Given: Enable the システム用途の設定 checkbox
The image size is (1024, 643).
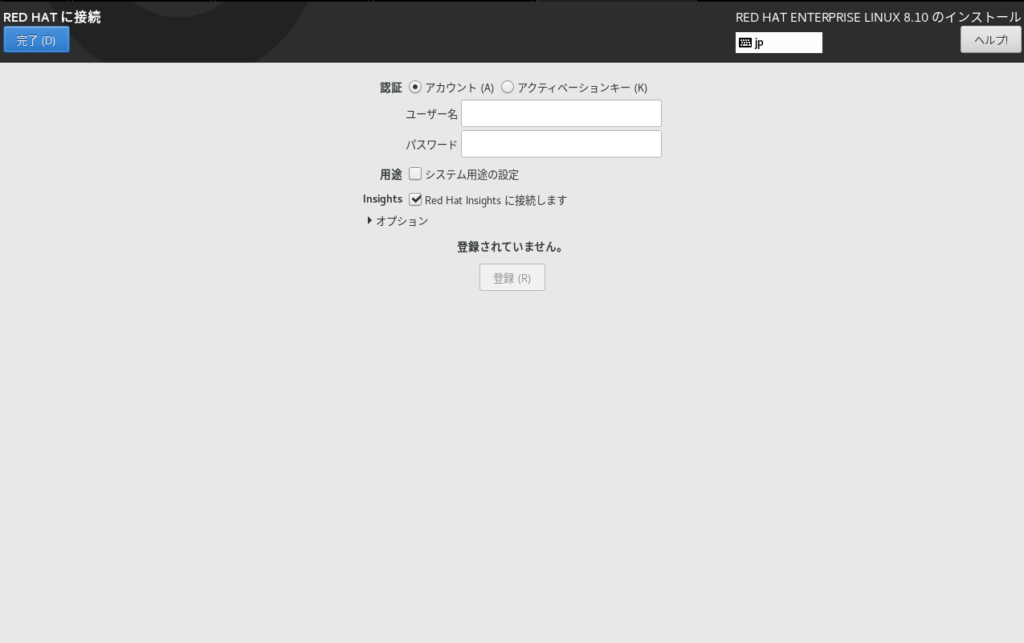Looking at the screenshot, I should coord(416,174).
